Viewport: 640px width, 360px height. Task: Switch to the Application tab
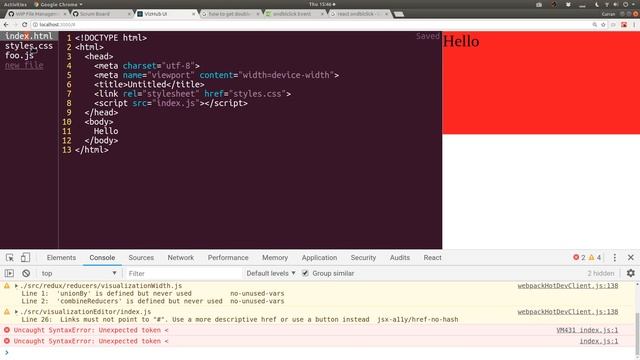[x=319, y=258]
